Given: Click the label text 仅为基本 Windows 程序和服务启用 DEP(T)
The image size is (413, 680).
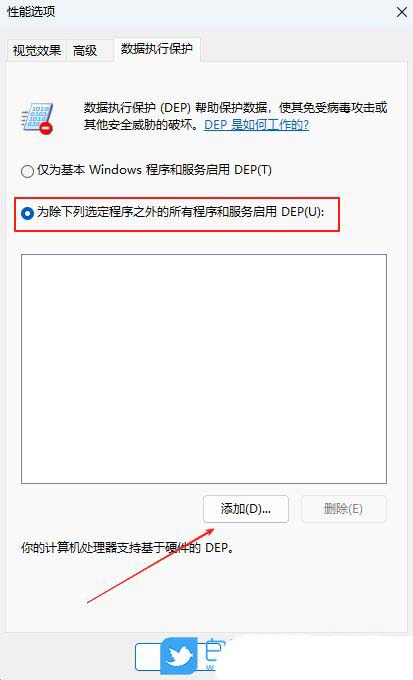Looking at the screenshot, I should (x=154, y=170).
